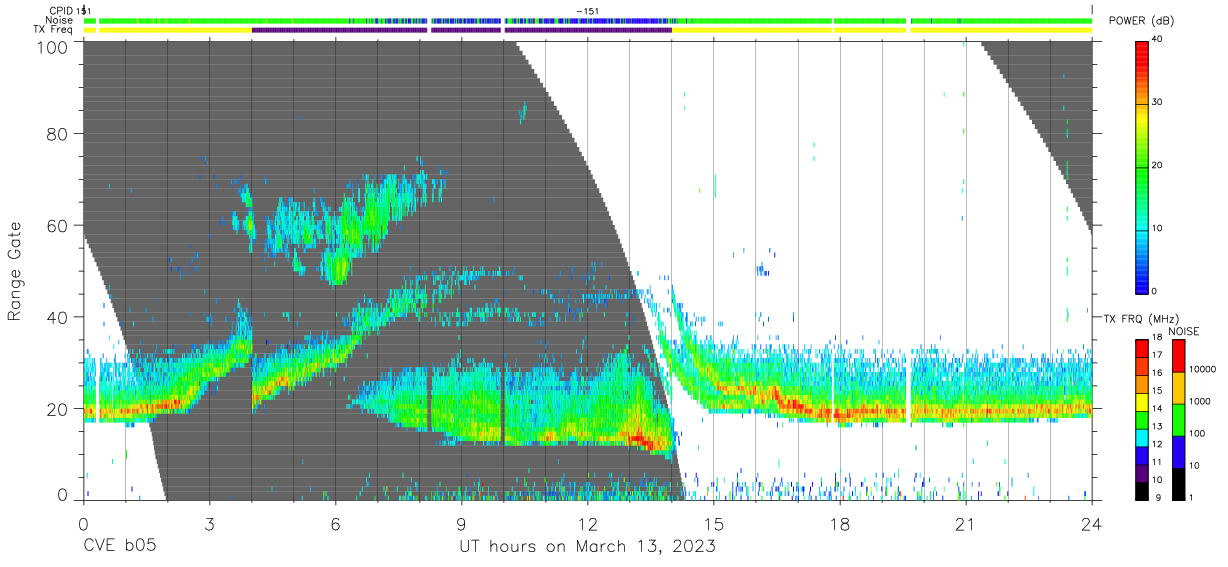
Task: Click the x-axis tick label '3'
Action: [x=209, y=524]
